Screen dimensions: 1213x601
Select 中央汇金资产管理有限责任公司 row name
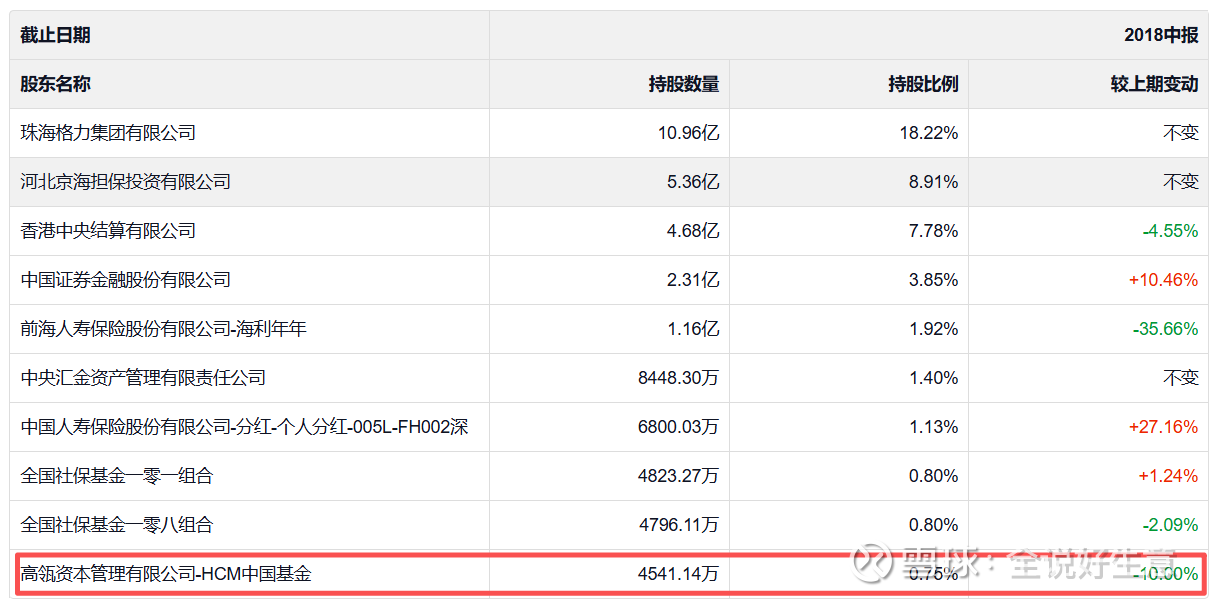[x=143, y=378]
